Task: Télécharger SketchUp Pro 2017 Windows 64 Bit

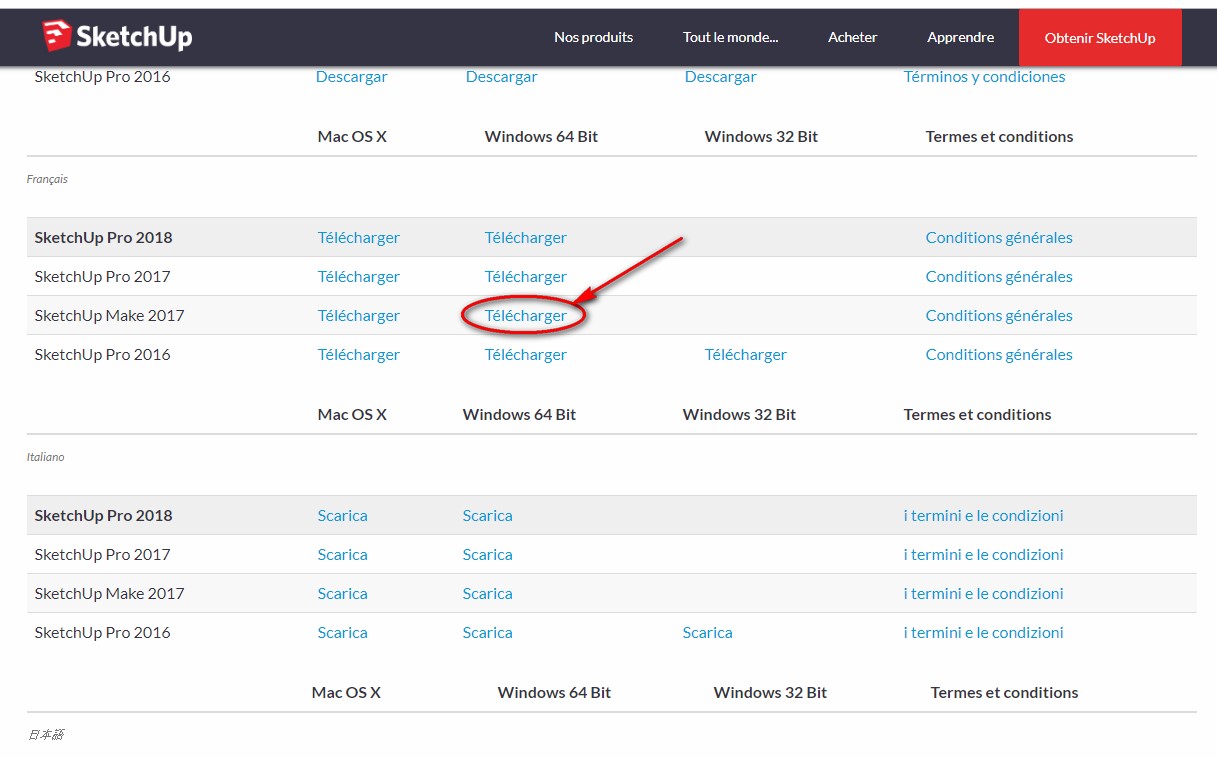Action: click(526, 277)
